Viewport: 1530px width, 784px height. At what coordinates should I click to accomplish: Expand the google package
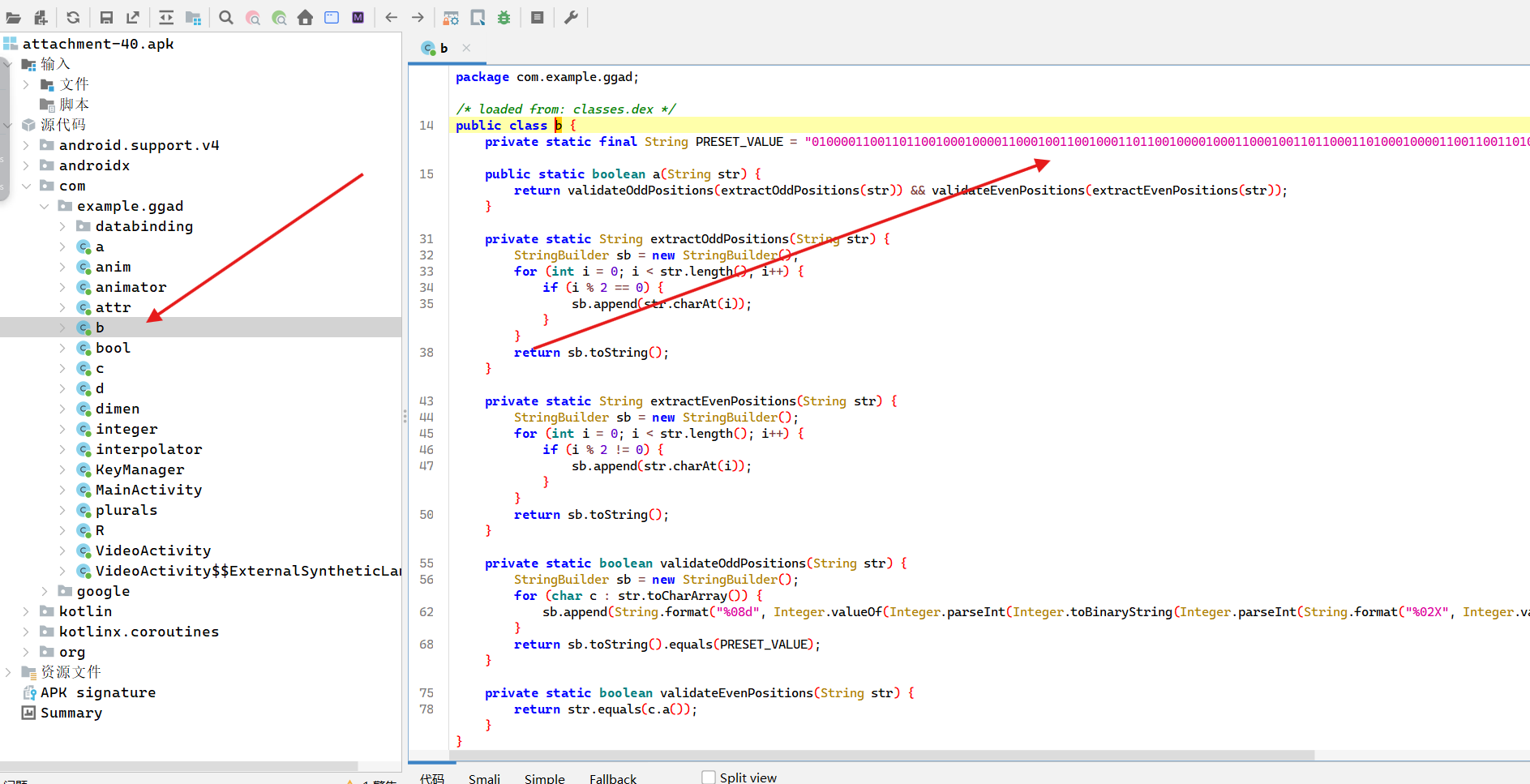click(x=44, y=591)
